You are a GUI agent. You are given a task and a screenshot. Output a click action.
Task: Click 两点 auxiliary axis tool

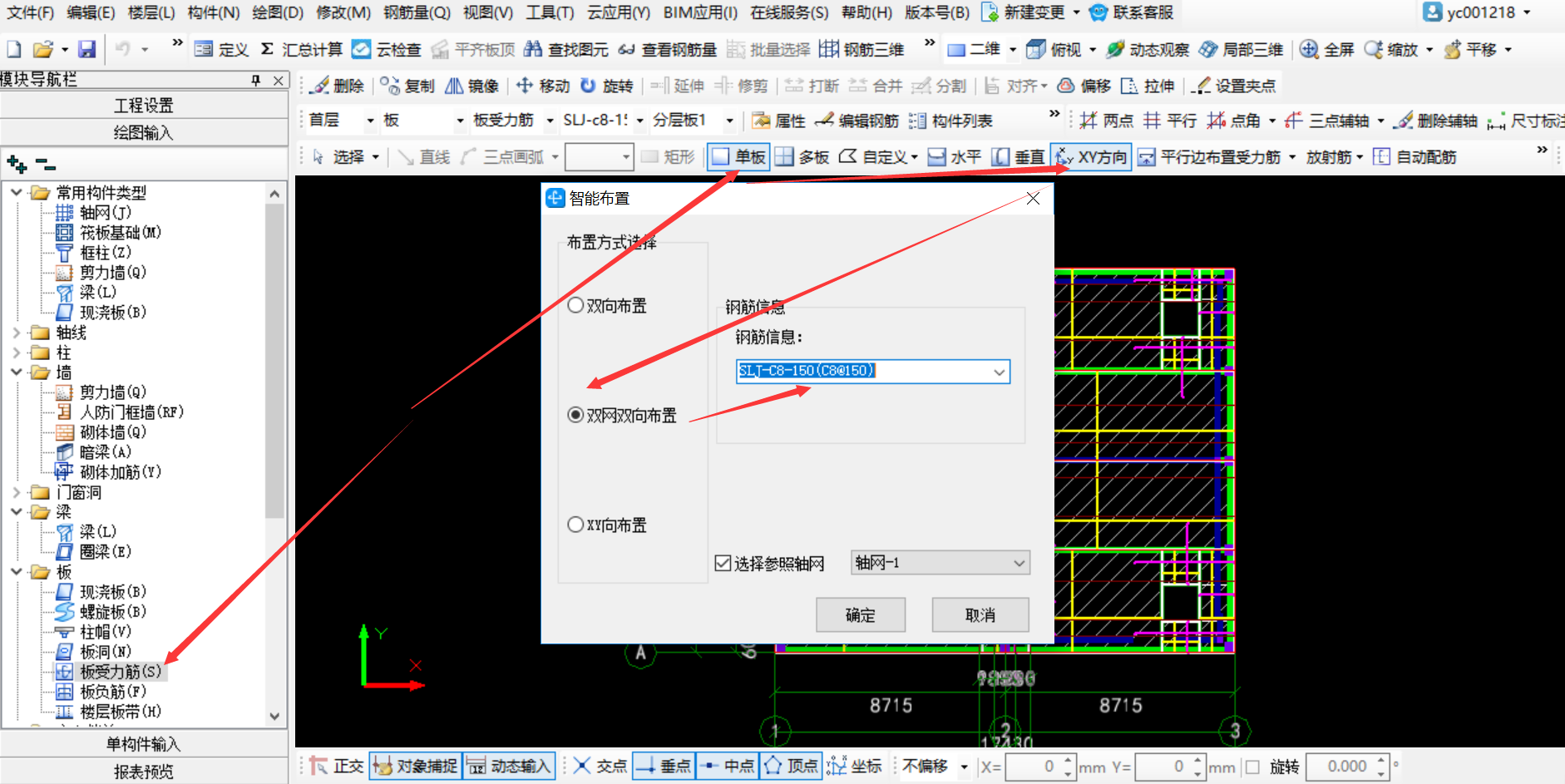[x=1106, y=121]
